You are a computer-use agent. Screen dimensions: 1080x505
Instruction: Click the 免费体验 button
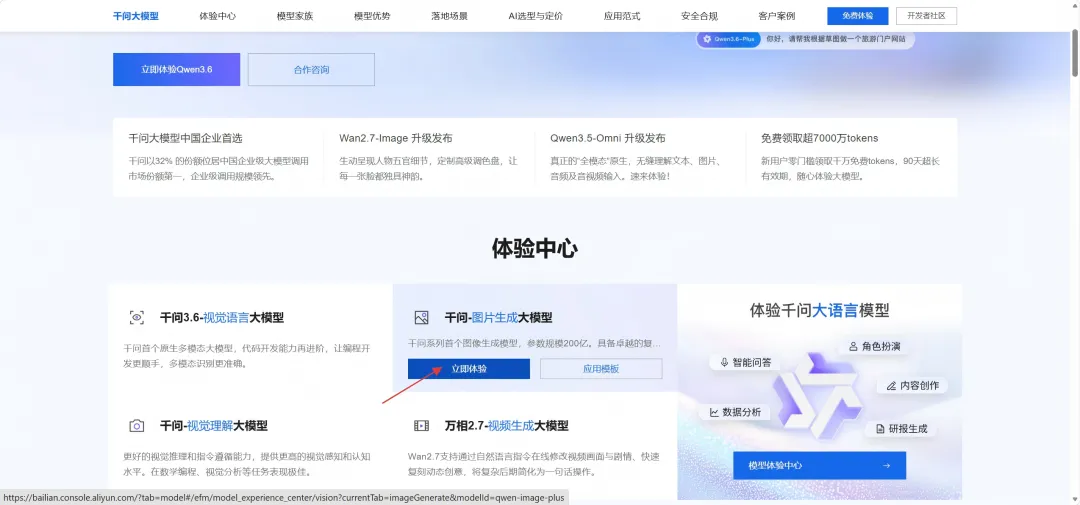click(858, 16)
